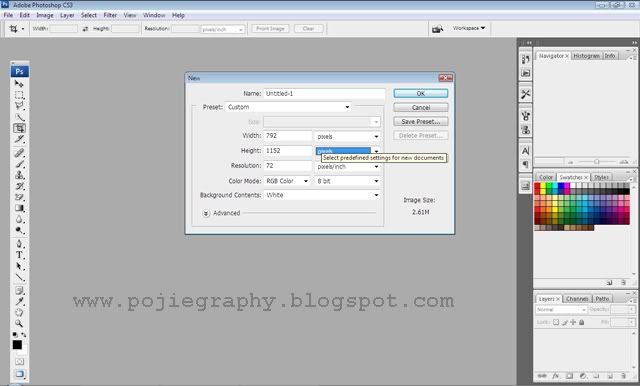Select the Rectangular Marquee tool
The image size is (640, 386).
point(19,95)
